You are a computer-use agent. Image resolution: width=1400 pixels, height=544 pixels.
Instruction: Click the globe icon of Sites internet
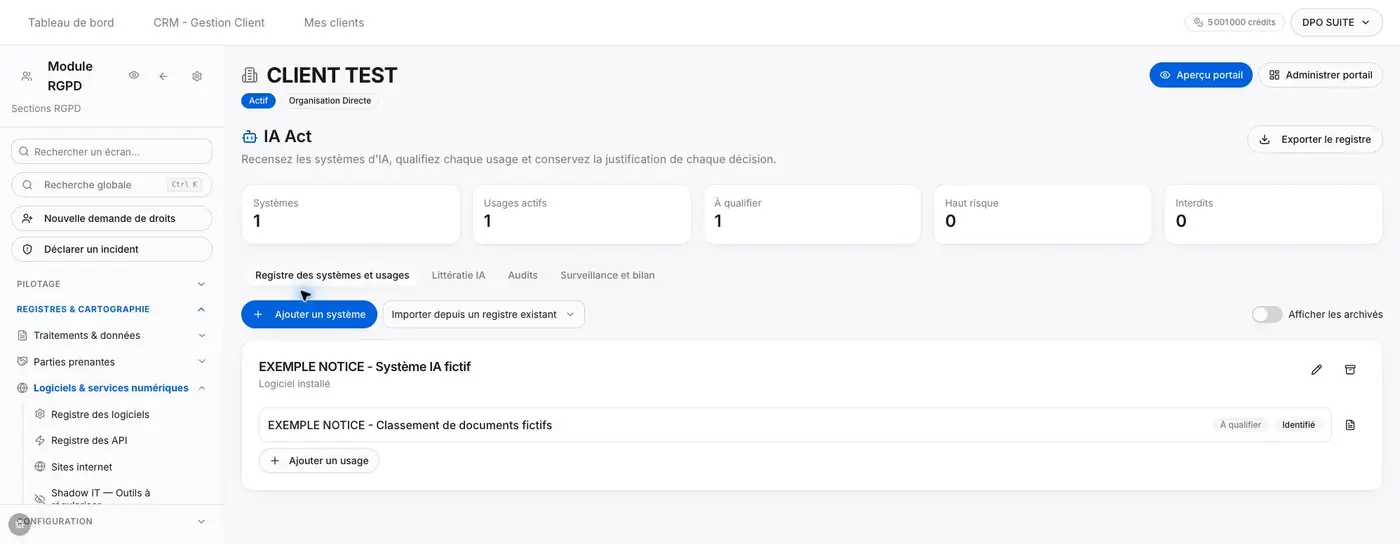pos(40,467)
